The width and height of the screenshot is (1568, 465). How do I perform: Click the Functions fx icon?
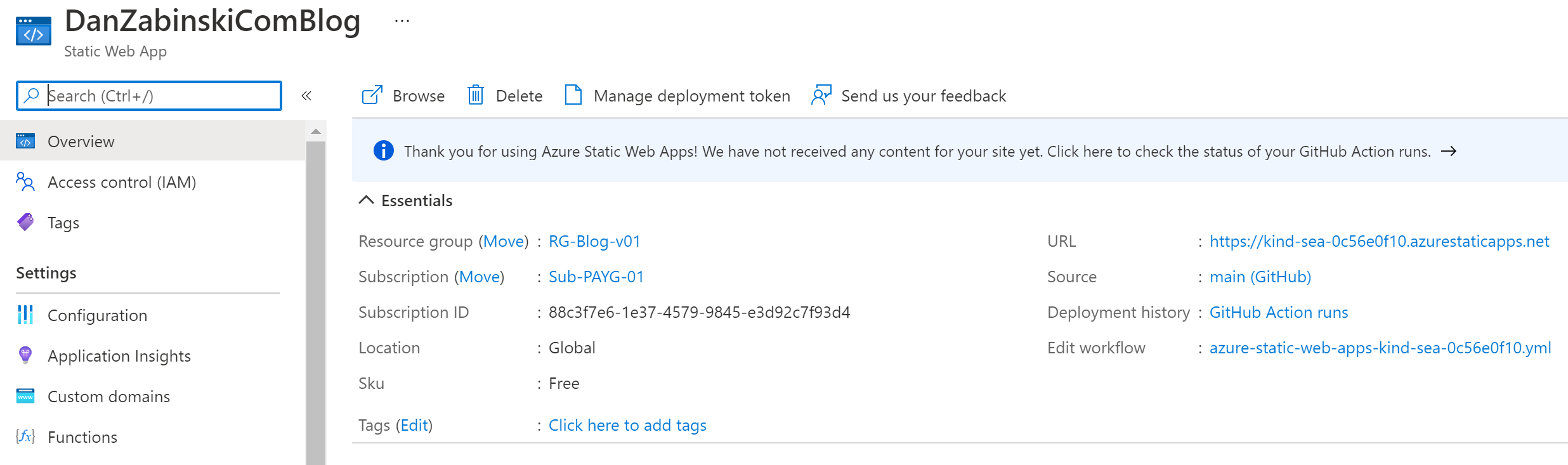pyautogui.click(x=25, y=436)
